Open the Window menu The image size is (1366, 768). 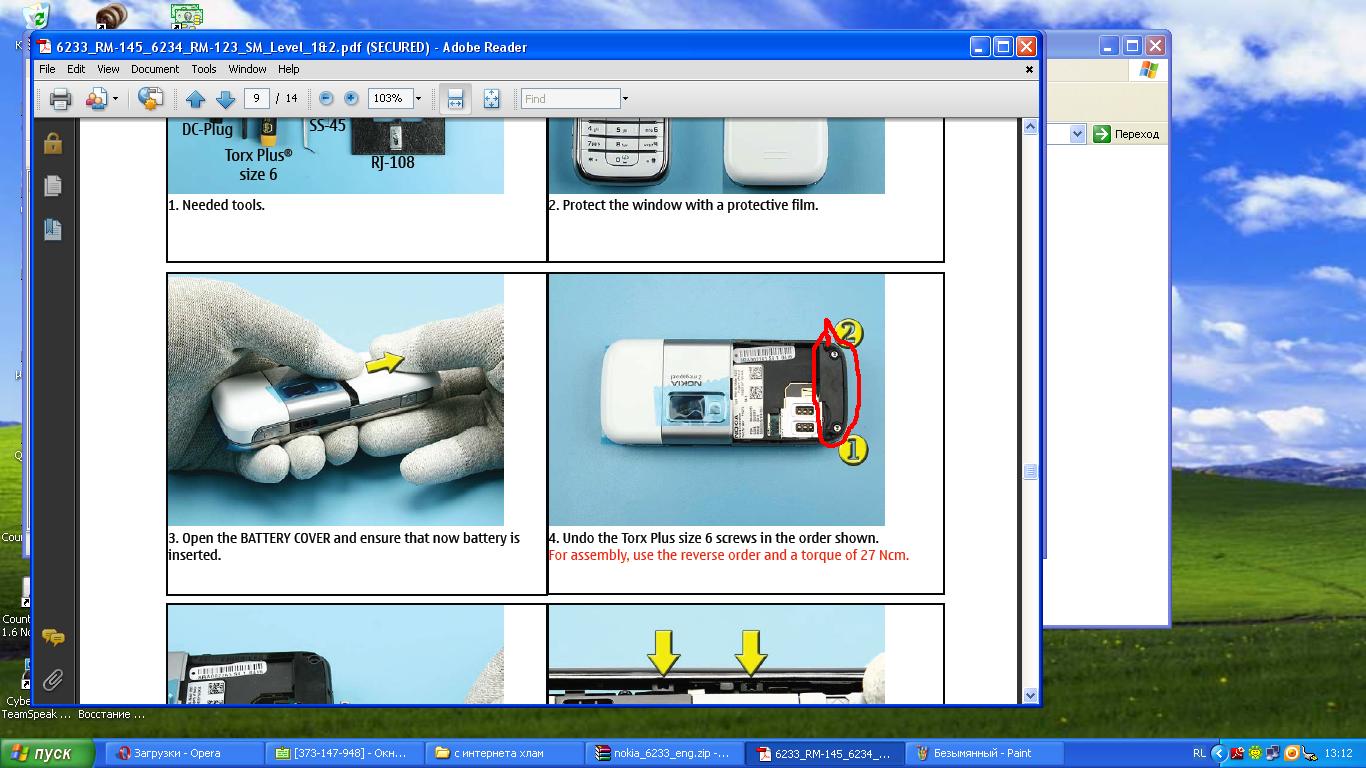[x=247, y=69]
